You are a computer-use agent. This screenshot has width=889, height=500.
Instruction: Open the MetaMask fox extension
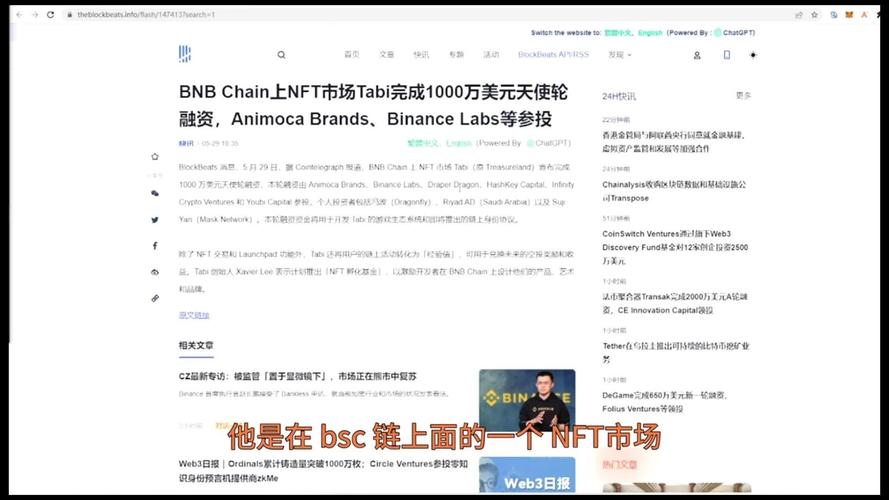849,15
